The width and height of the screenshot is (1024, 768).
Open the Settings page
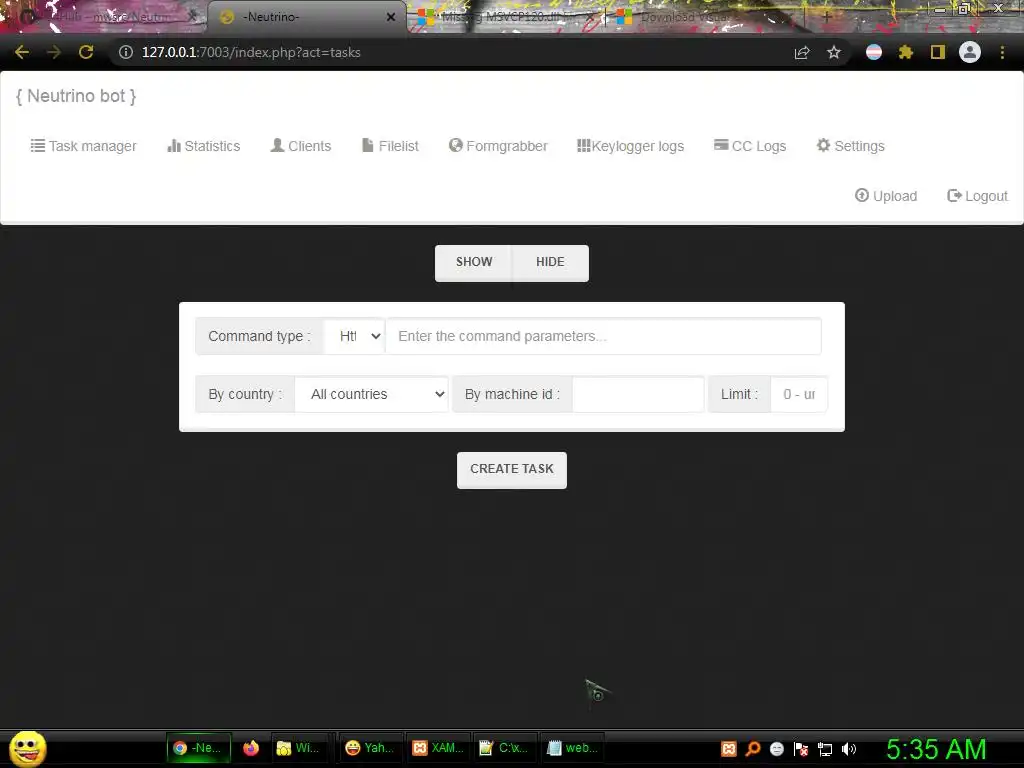(850, 146)
